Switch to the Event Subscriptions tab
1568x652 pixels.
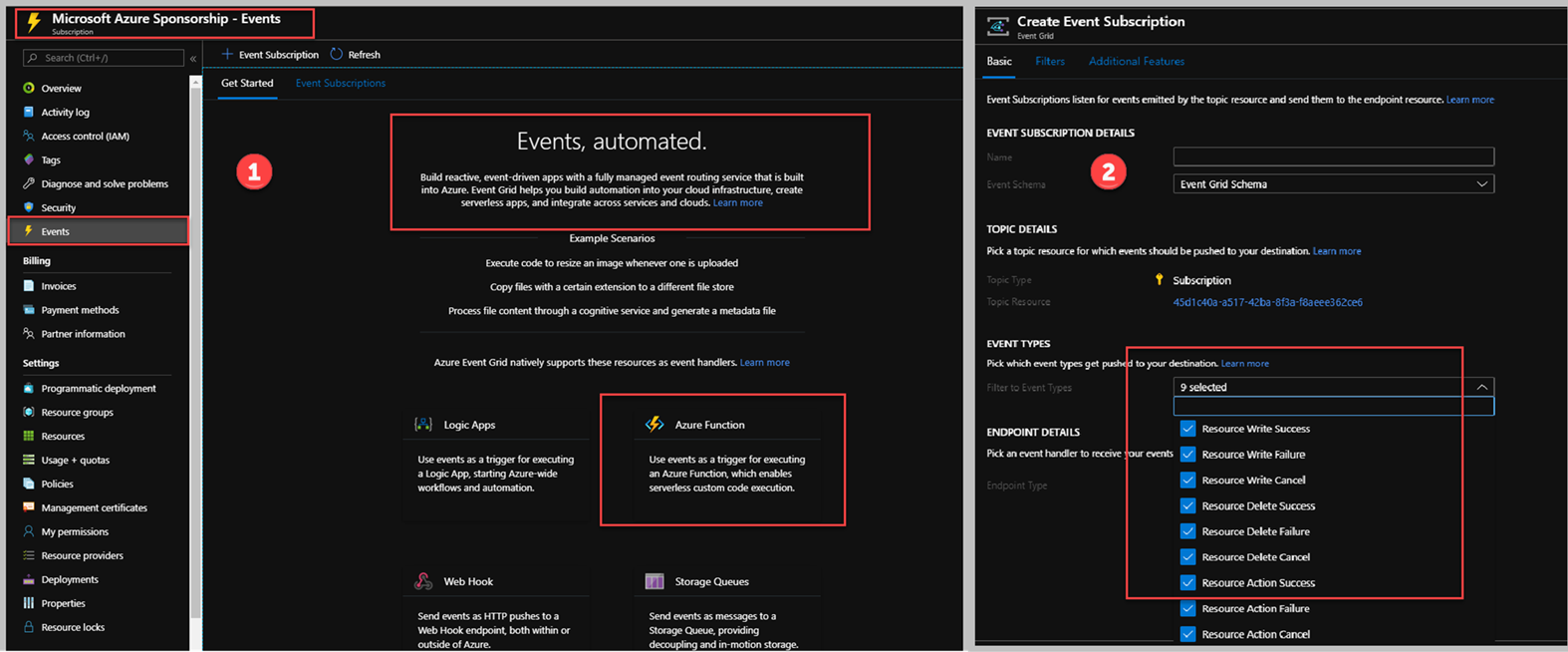341,84
